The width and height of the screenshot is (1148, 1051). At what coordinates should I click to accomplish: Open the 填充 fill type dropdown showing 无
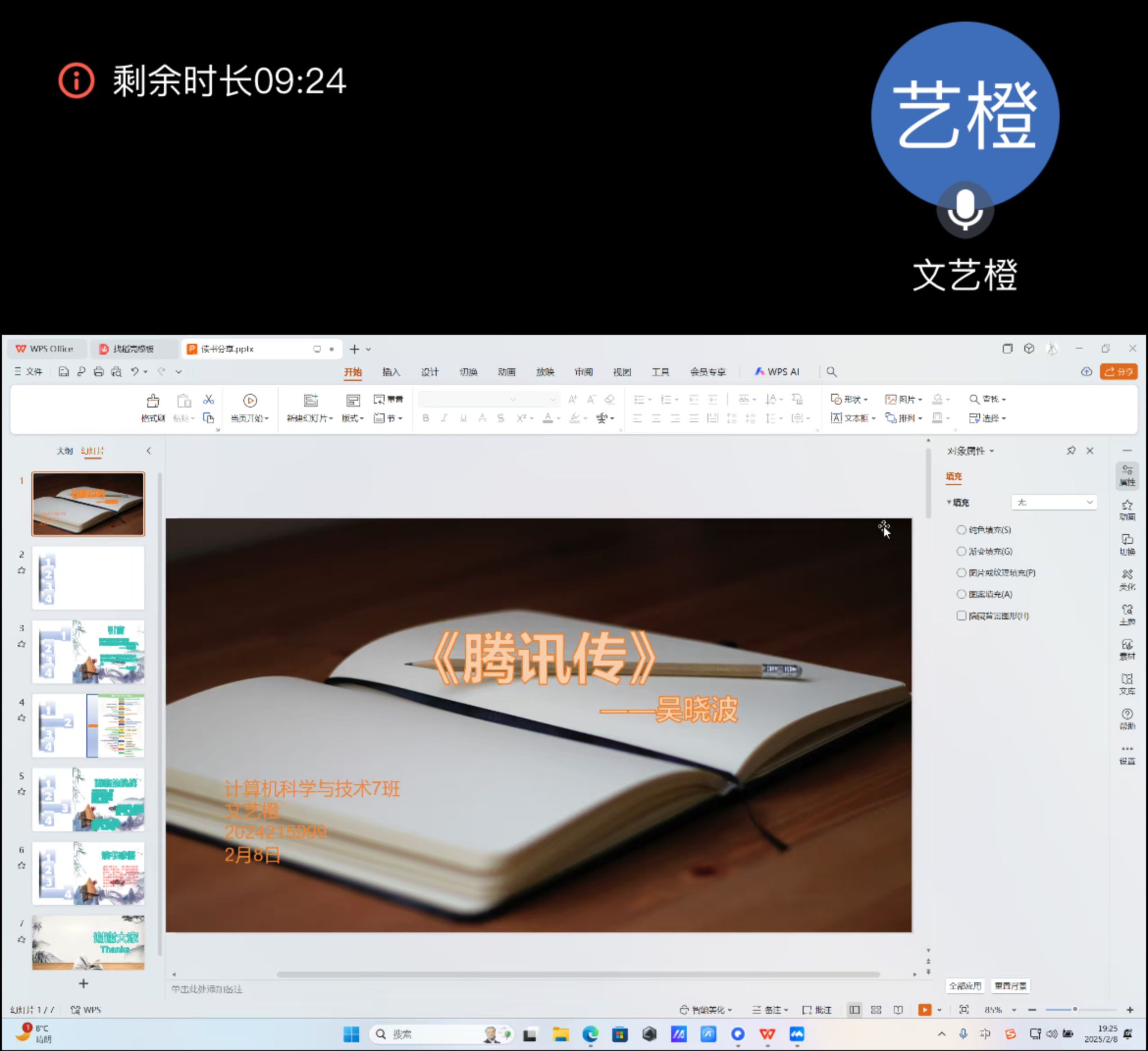1053,502
